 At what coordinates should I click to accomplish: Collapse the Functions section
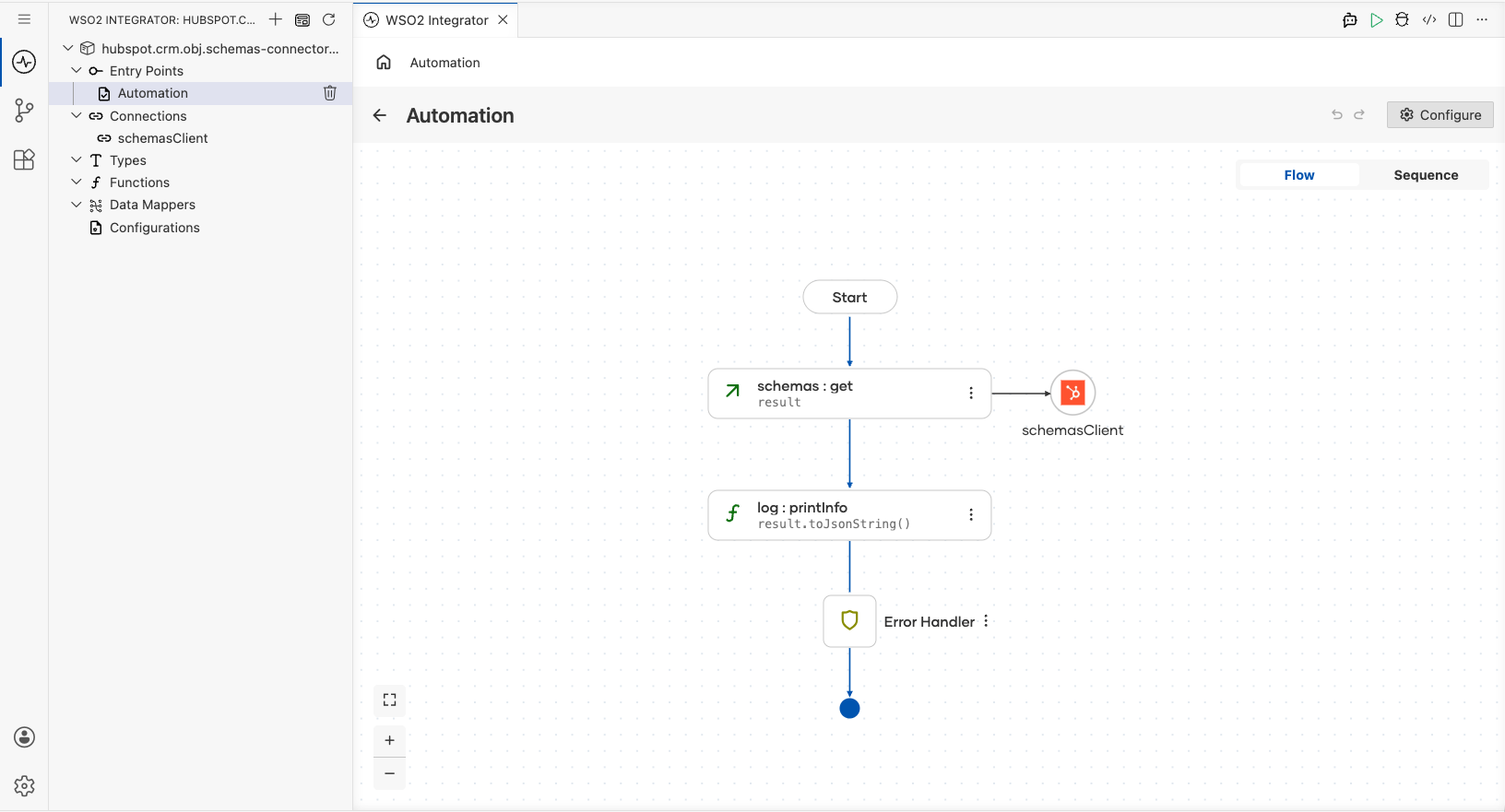tap(77, 182)
